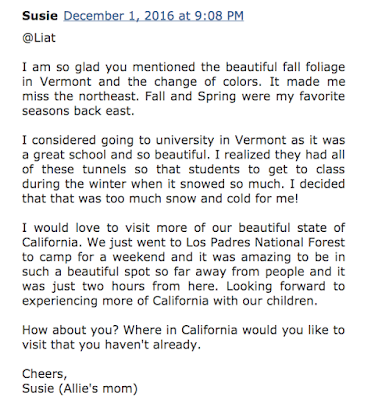Click the 'Cheers,' sign-off line
The width and height of the screenshot is (371, 400).
tap(44, 374)
